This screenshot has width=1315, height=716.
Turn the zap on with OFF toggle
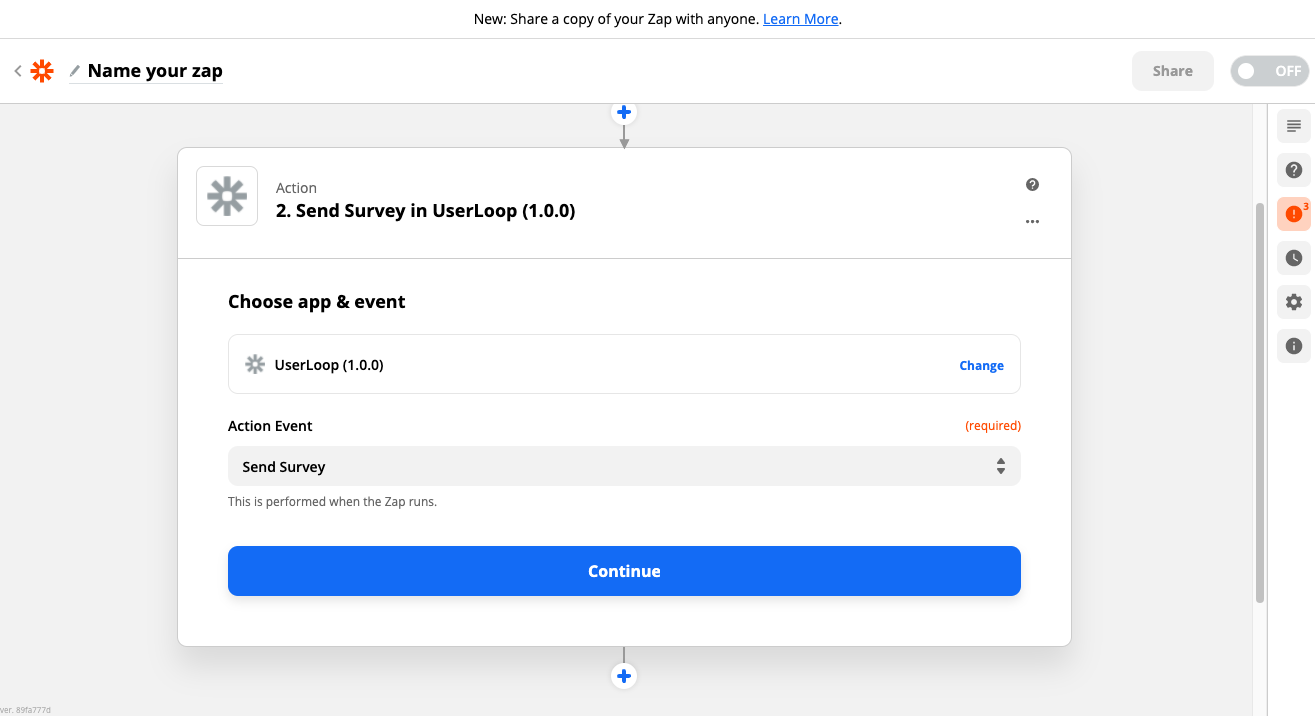pos(1269,71)
